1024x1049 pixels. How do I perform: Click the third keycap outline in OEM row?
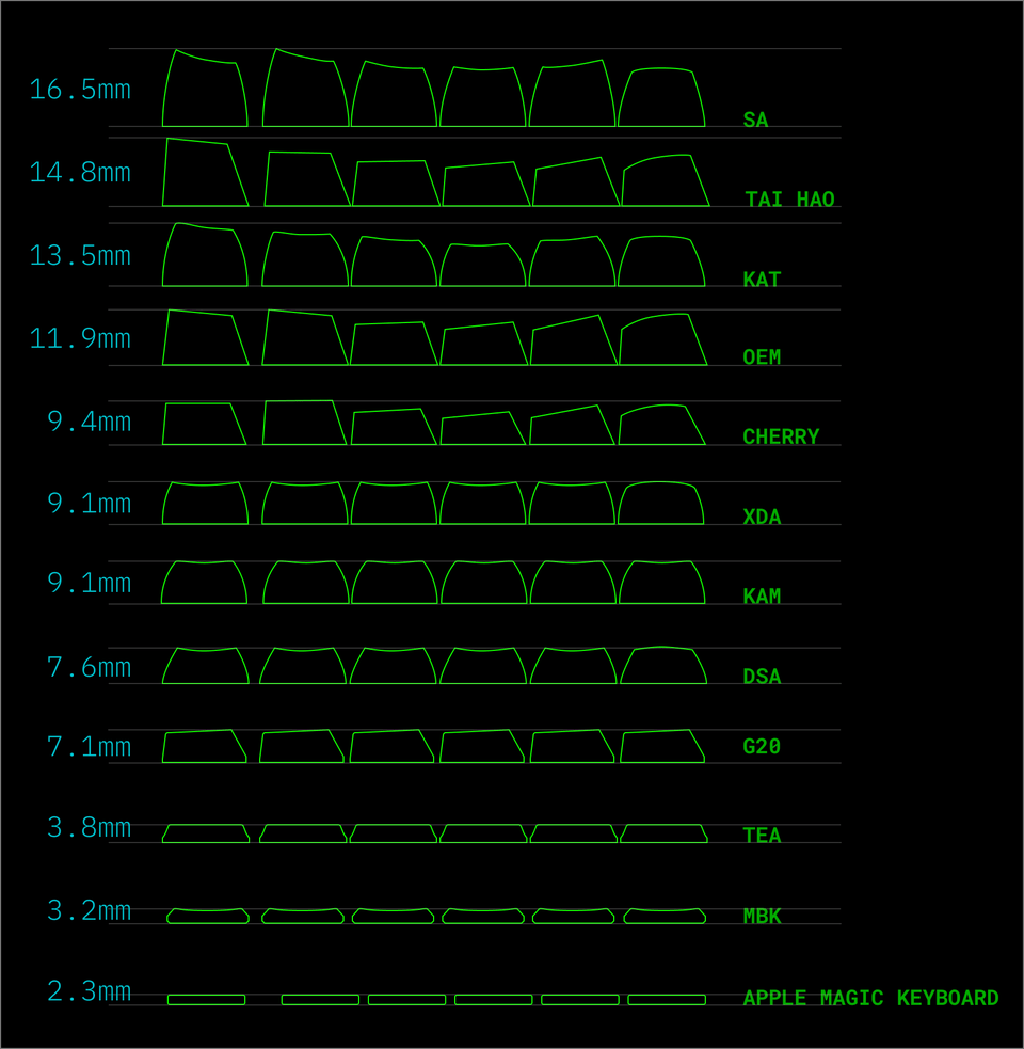[x=394, y=343]
